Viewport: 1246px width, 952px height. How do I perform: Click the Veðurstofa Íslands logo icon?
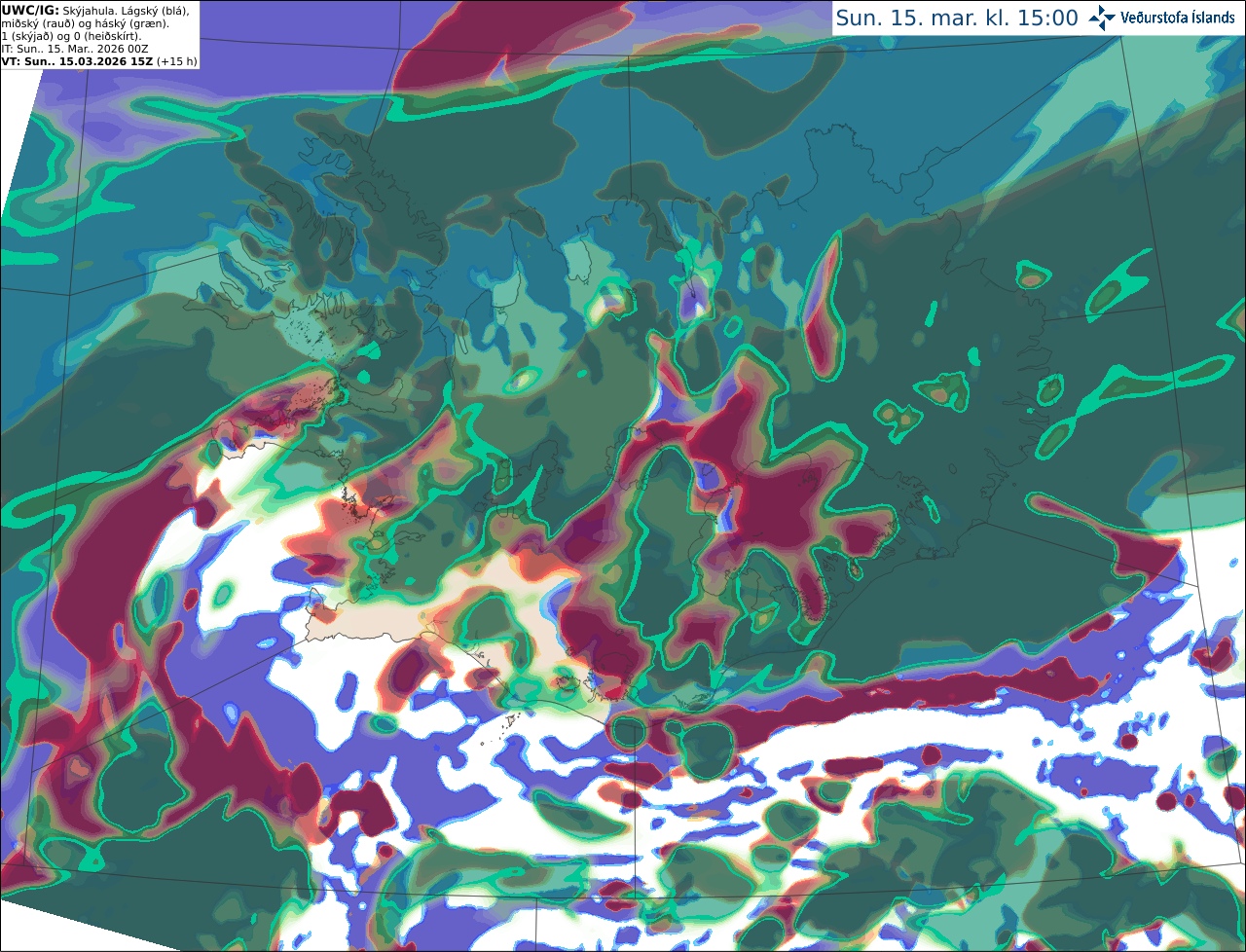coord(1102,18)
